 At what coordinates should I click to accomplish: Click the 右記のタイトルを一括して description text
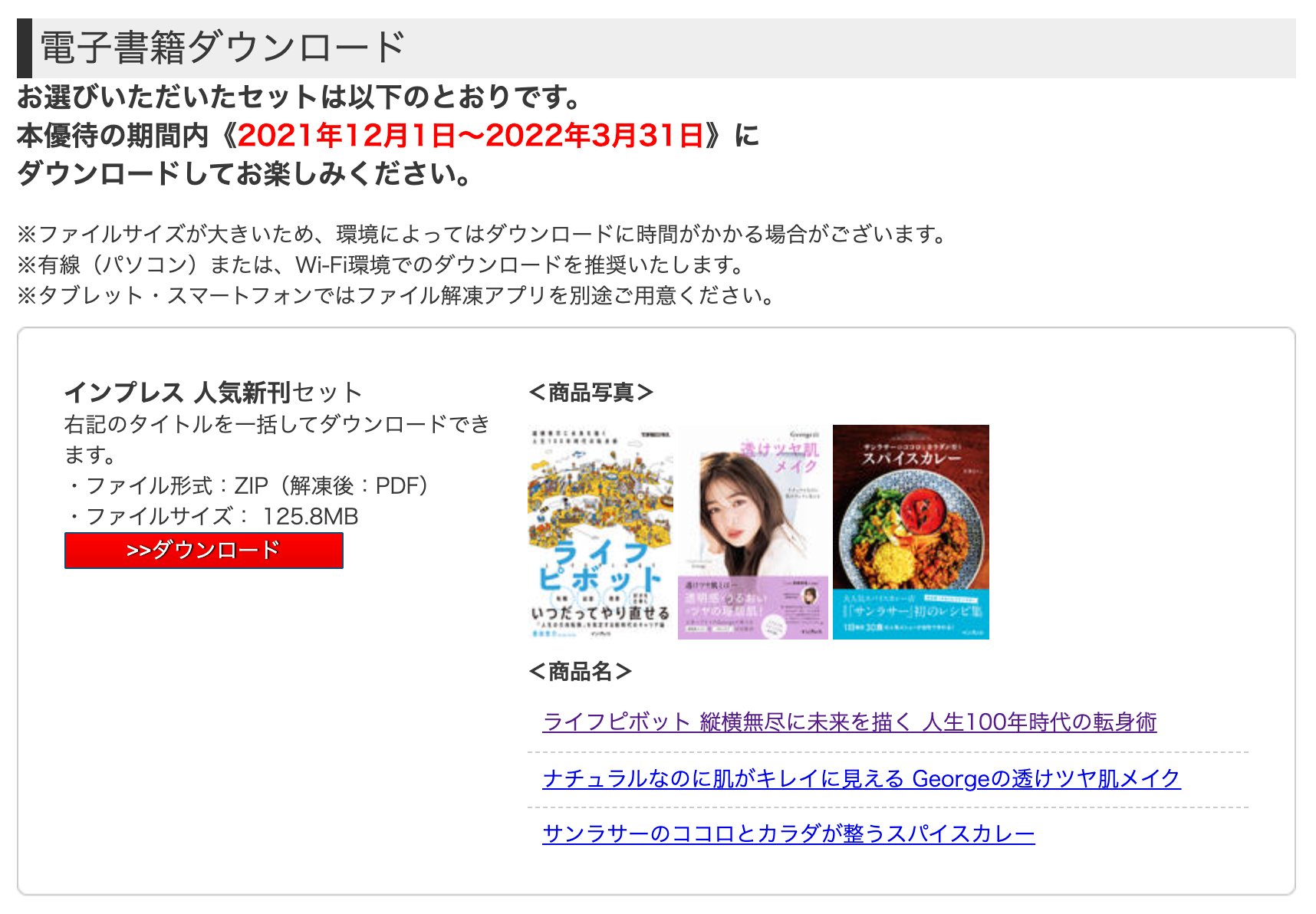[276, 439]
